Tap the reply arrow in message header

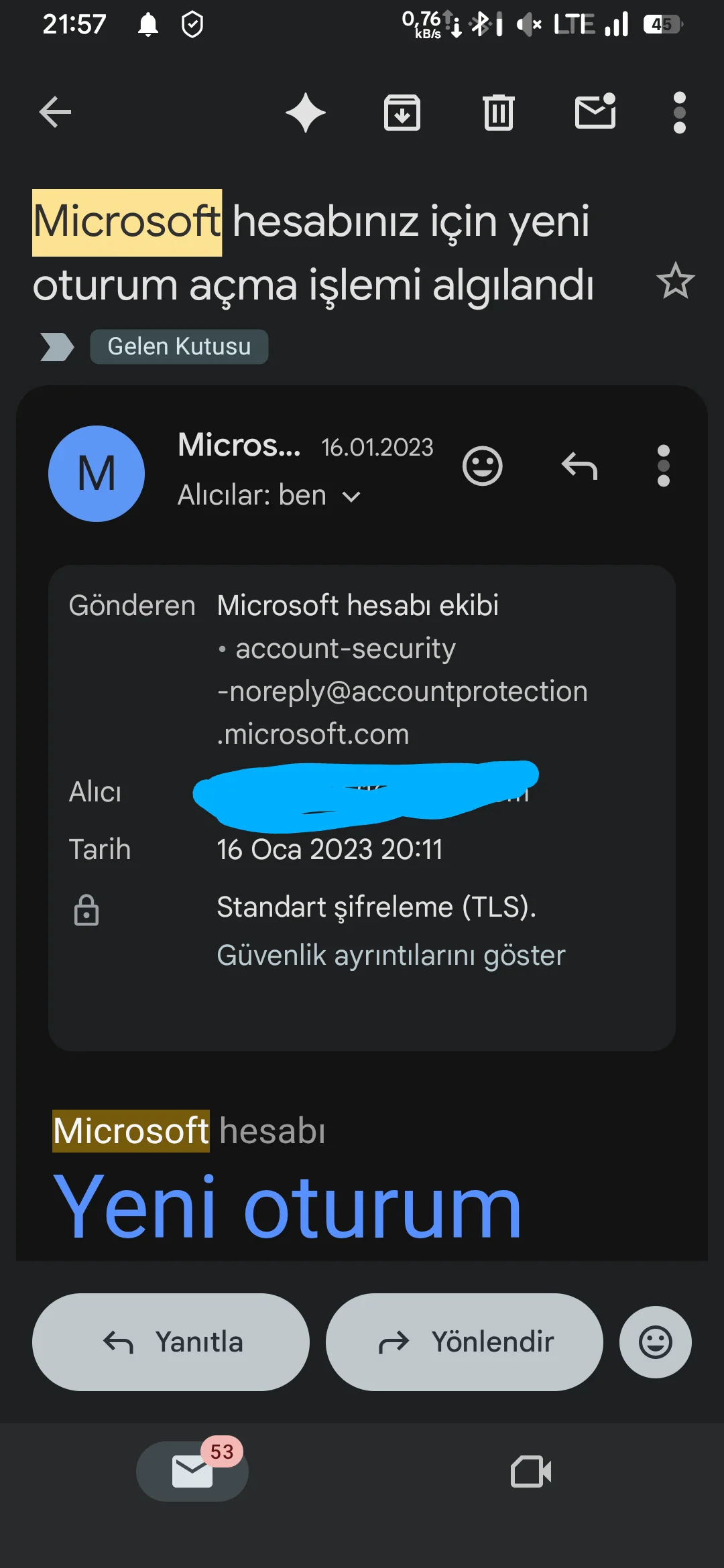coord(579,466)
